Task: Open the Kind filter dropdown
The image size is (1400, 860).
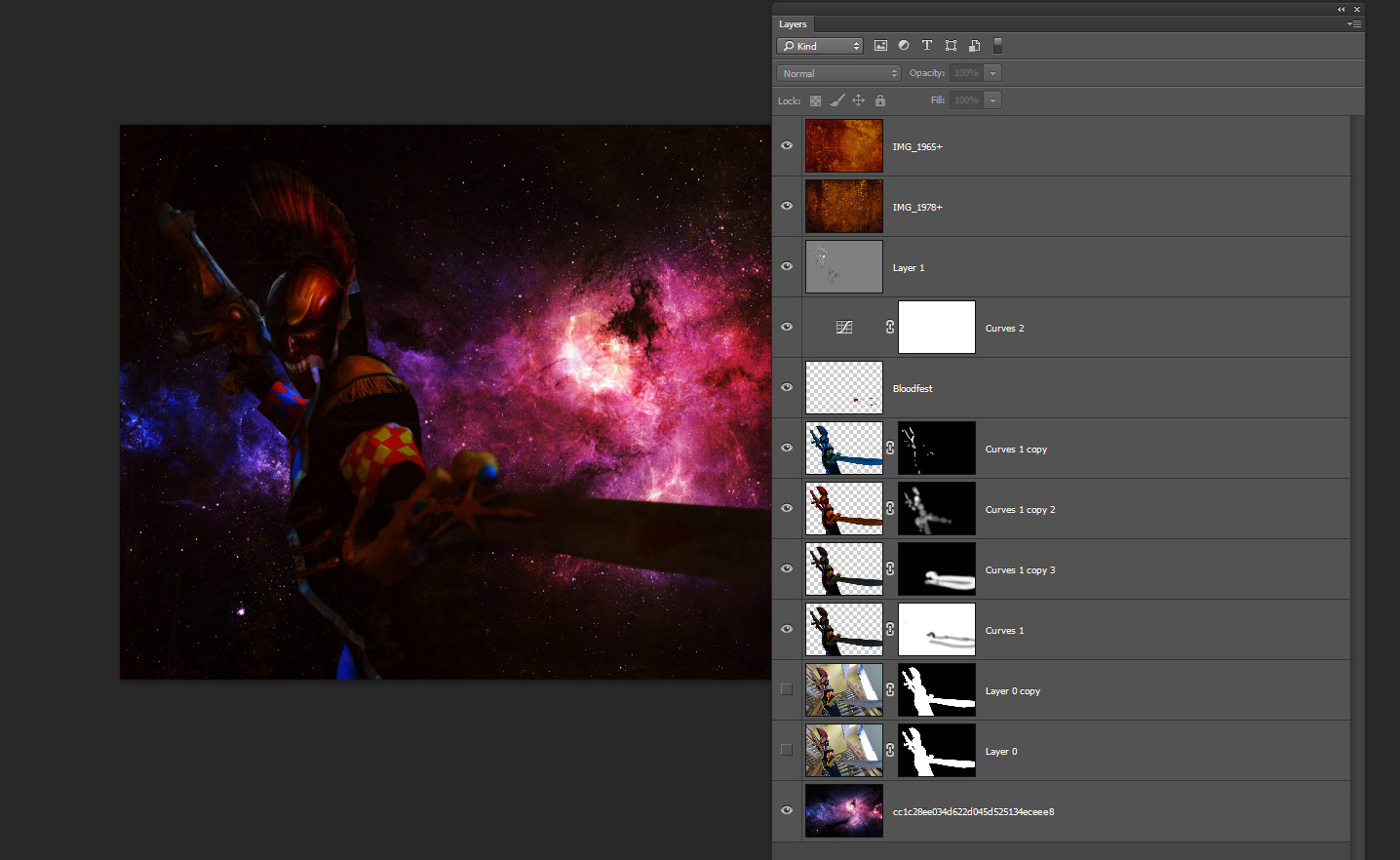Action: 820,46
